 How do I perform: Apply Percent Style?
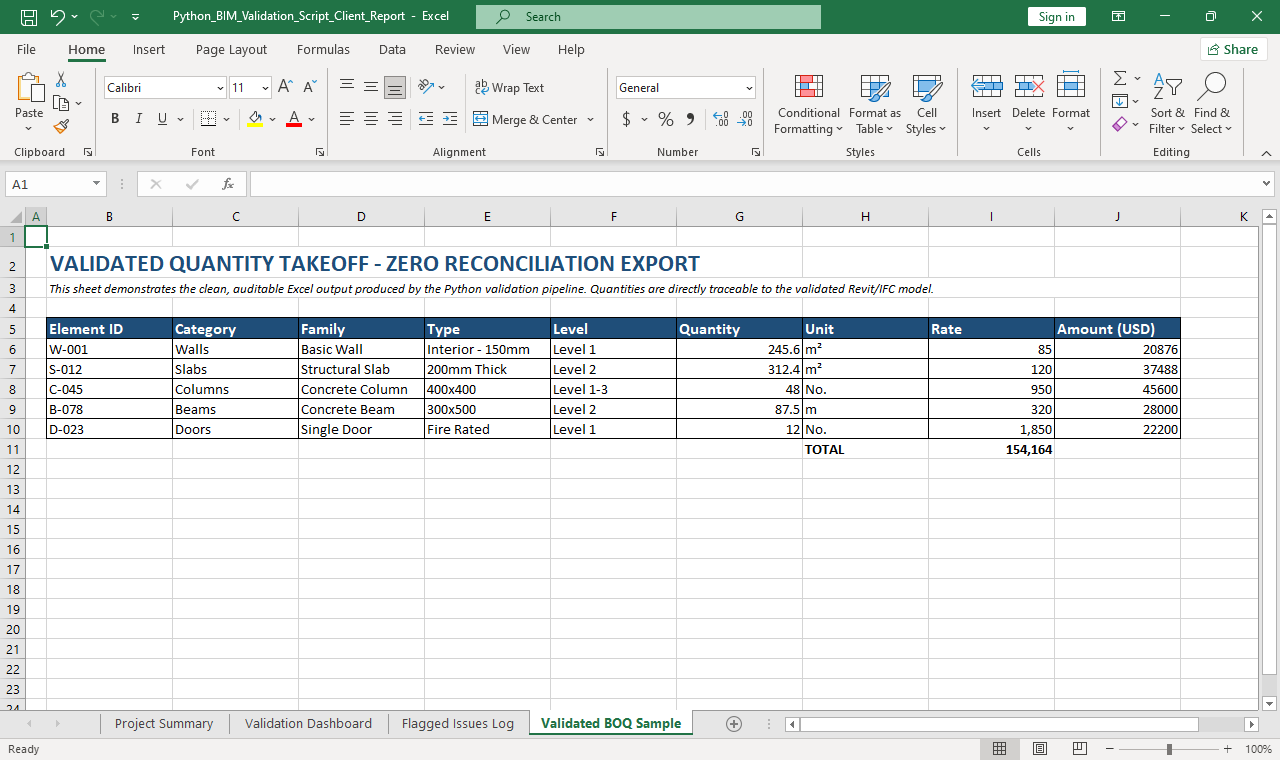click(x=666, y=119)
